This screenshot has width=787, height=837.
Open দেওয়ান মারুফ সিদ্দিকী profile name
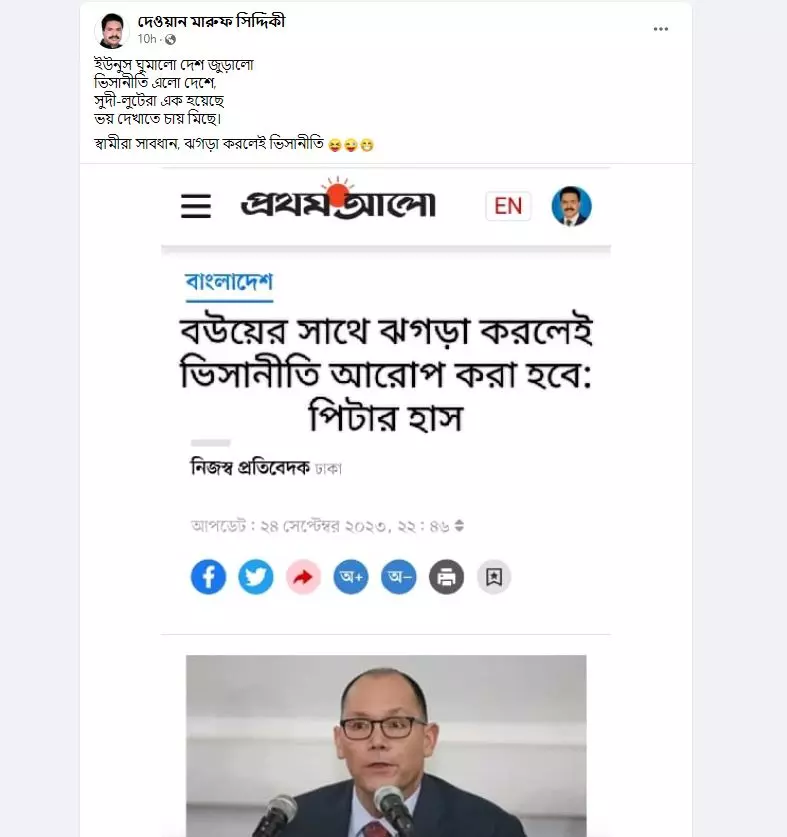211,22
